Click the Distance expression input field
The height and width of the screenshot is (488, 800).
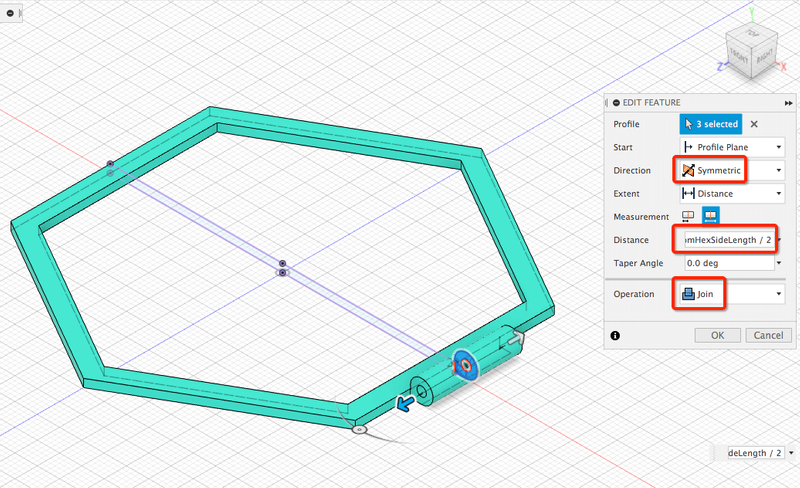(725, 240)
